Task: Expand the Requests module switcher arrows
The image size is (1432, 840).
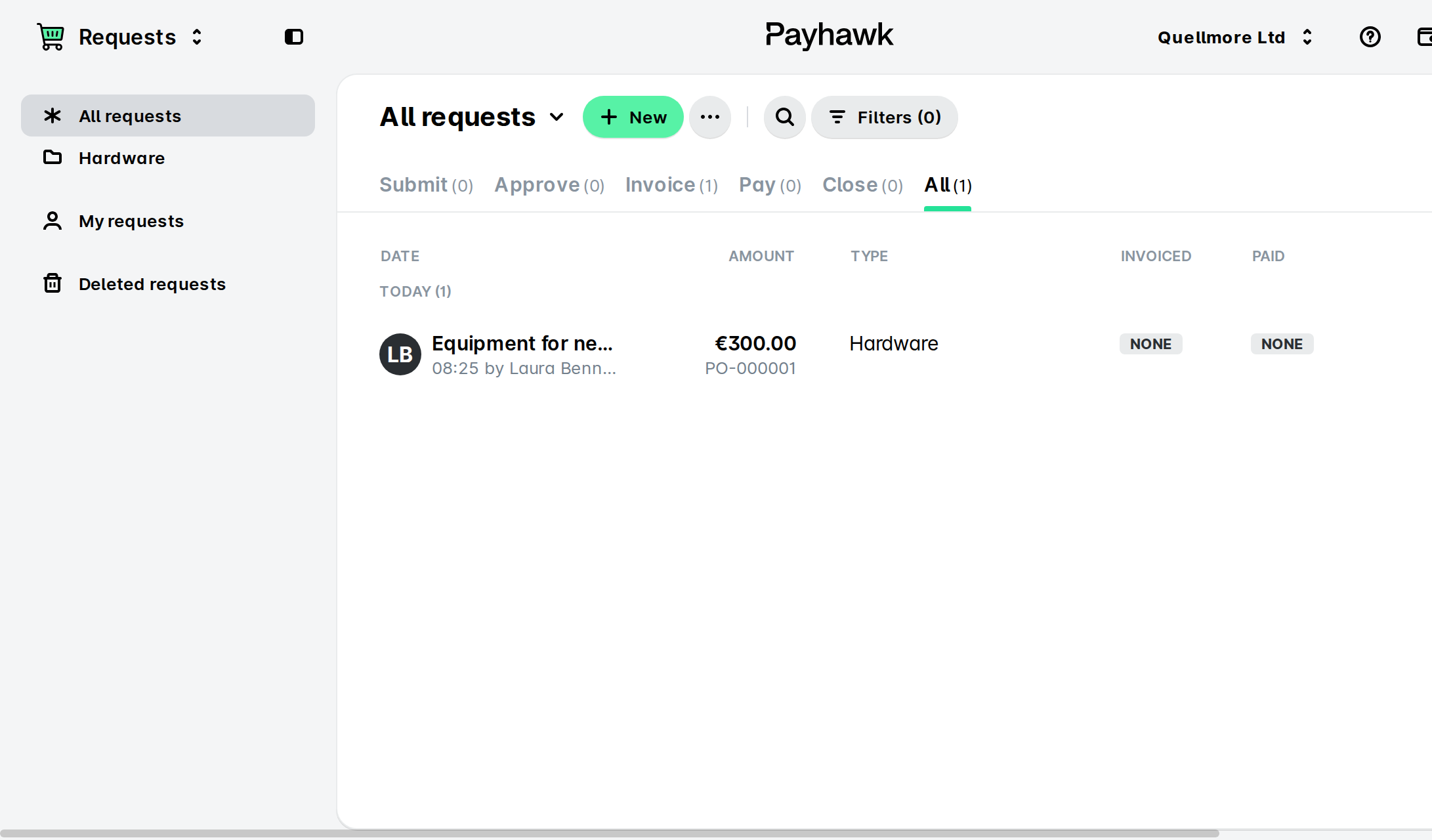Action: tap(197, 37)
